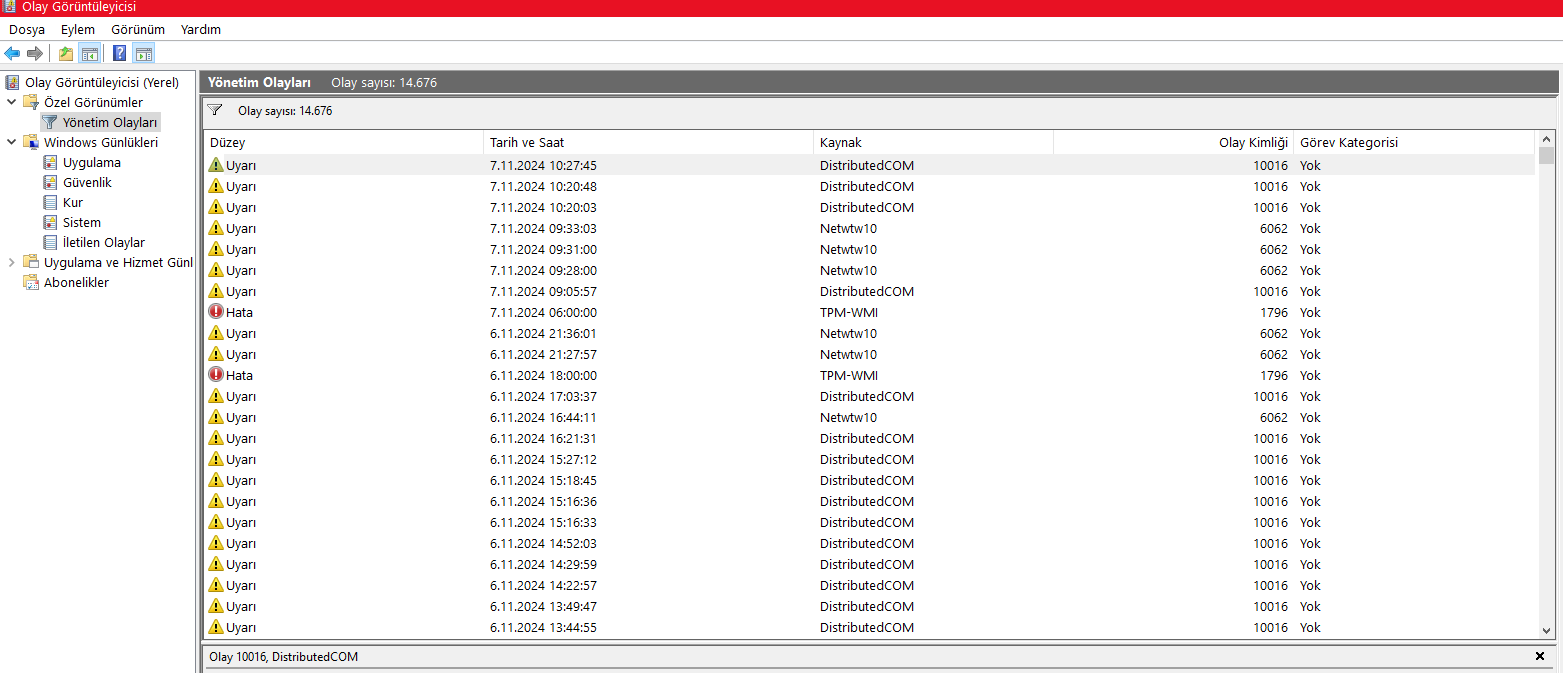Click the warning icon of the 7.11.2024 10:27:45 event
Viewport: 1563px width, 673px height.
[216, 165]
